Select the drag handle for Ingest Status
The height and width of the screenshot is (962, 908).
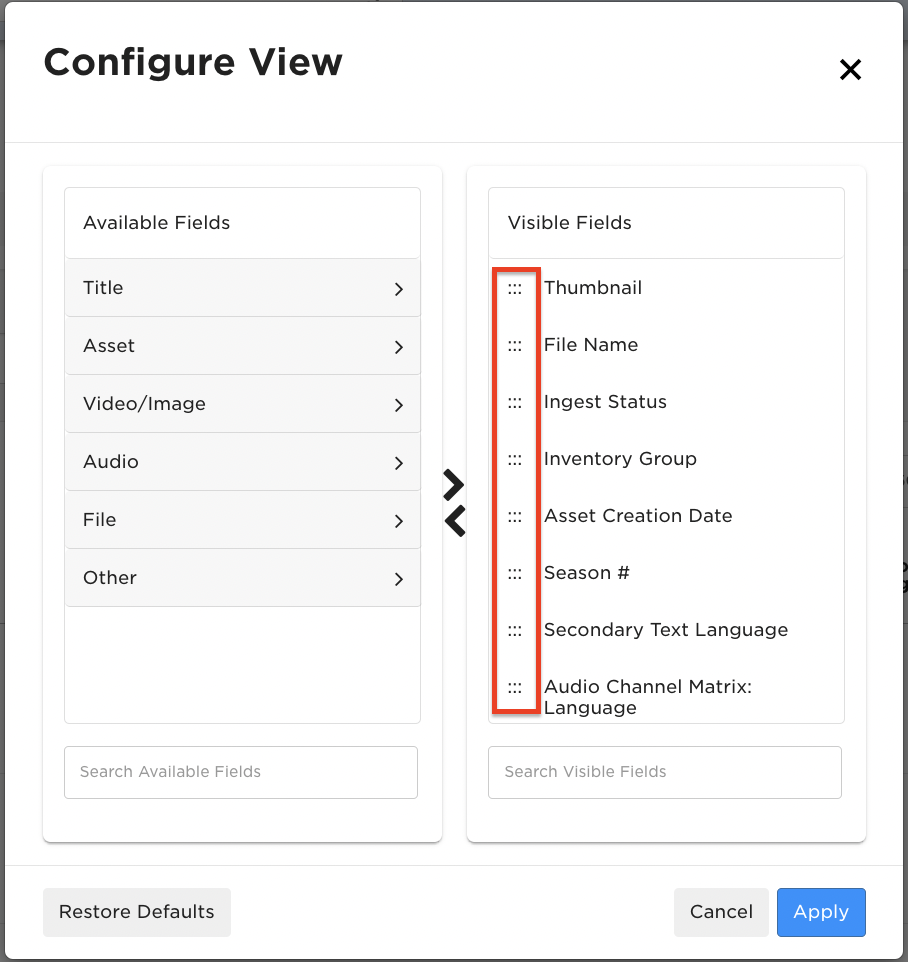point(515,403)
